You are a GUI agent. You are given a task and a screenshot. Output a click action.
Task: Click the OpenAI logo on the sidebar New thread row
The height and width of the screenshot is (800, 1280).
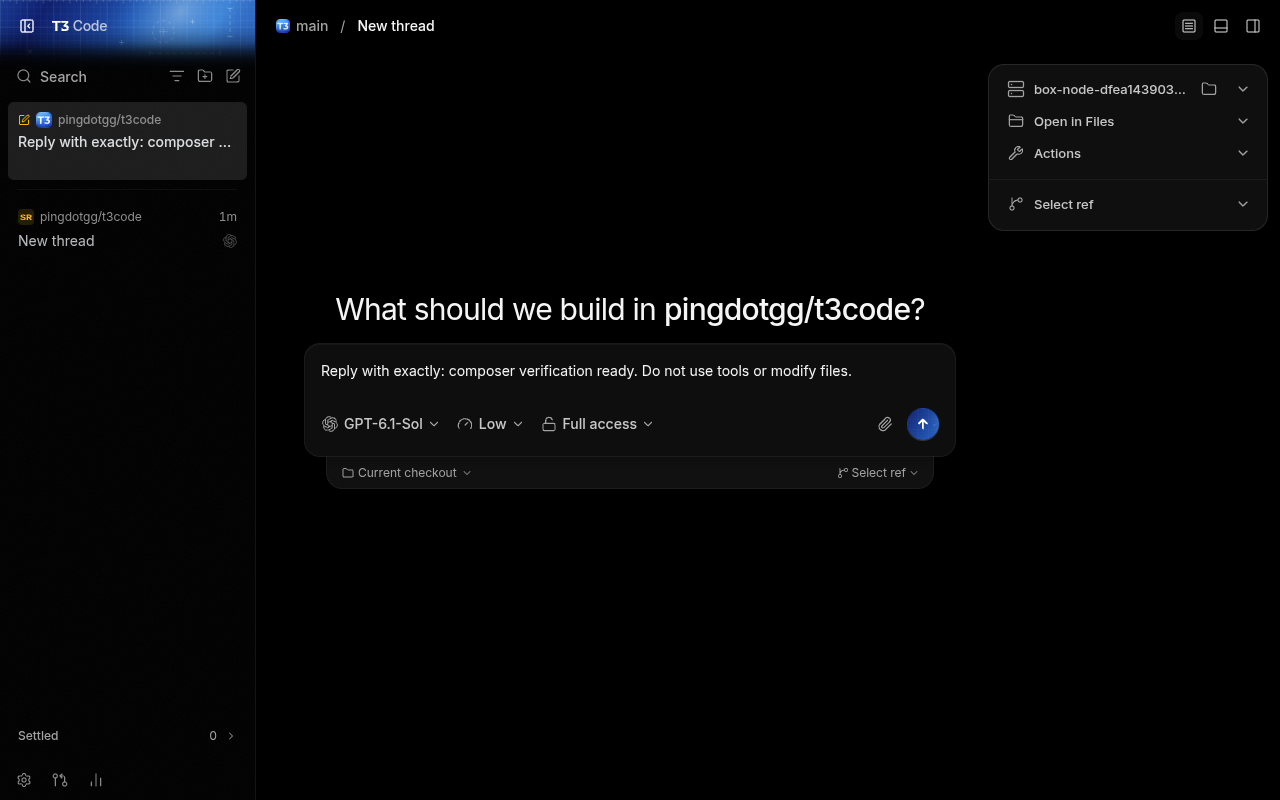click(x=230, y=241)
